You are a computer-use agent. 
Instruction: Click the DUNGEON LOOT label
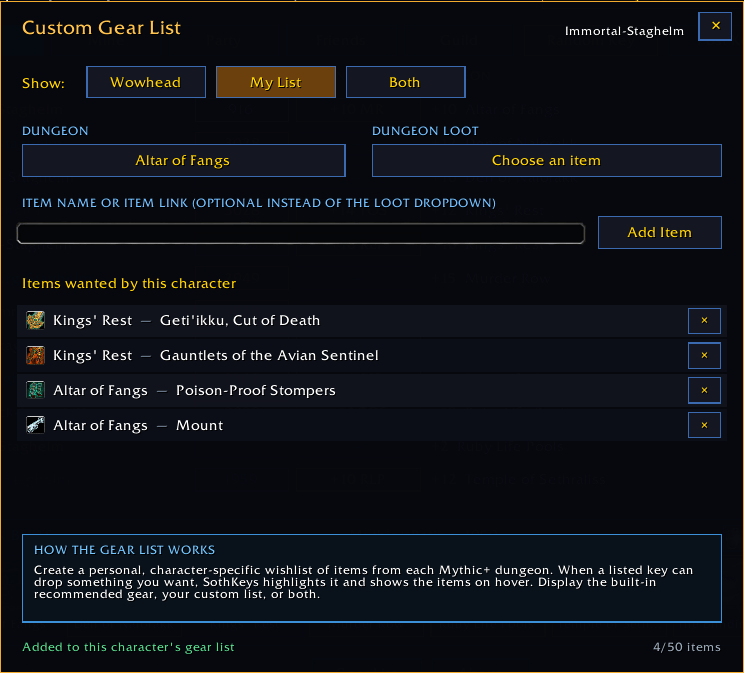(425, 131)
